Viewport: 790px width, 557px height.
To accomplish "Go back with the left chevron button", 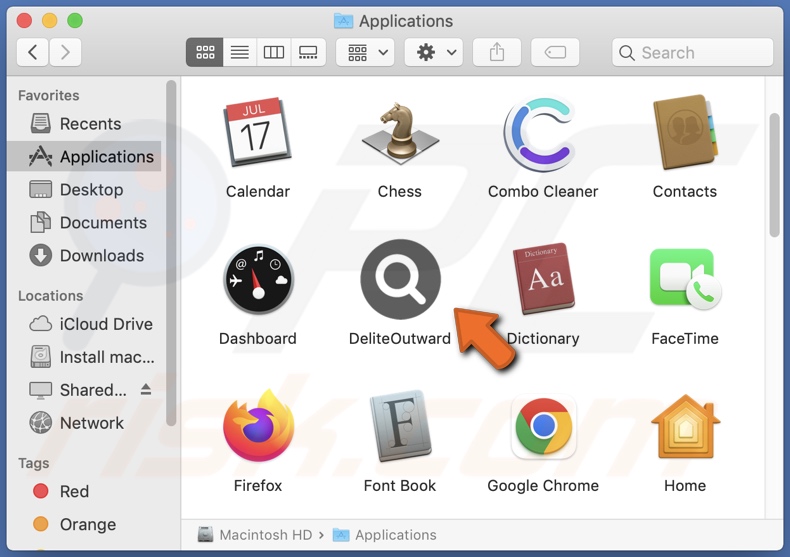I will pos(33,52).
